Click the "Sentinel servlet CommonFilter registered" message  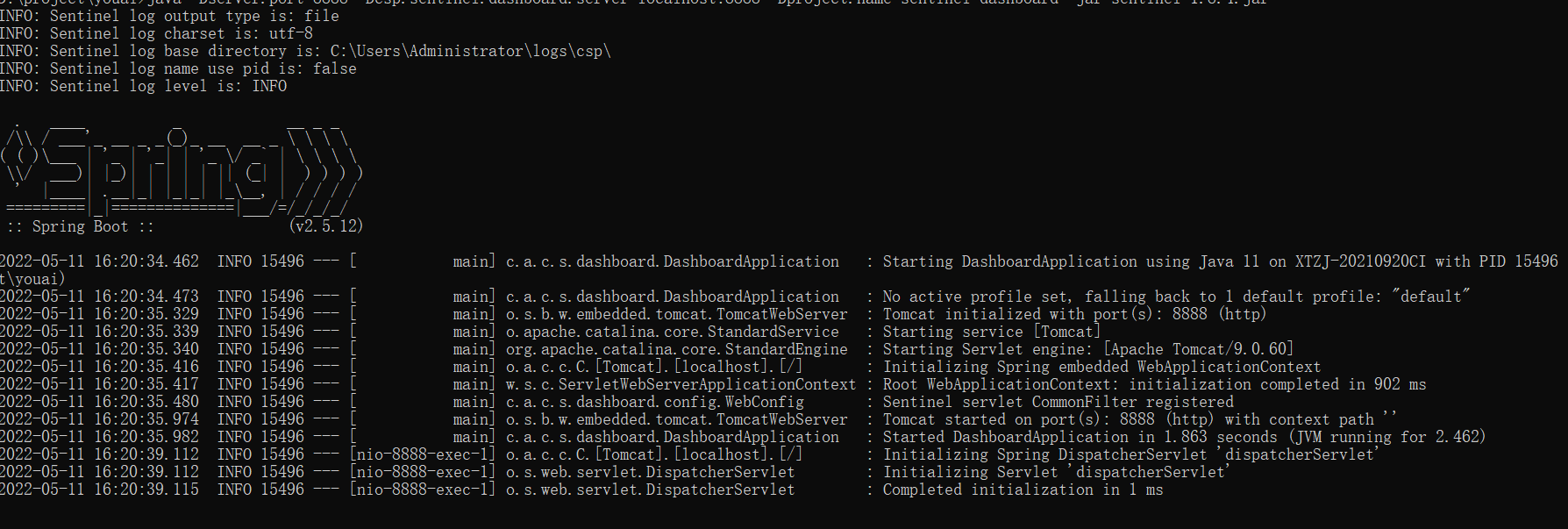click(x=1058, y=402)
